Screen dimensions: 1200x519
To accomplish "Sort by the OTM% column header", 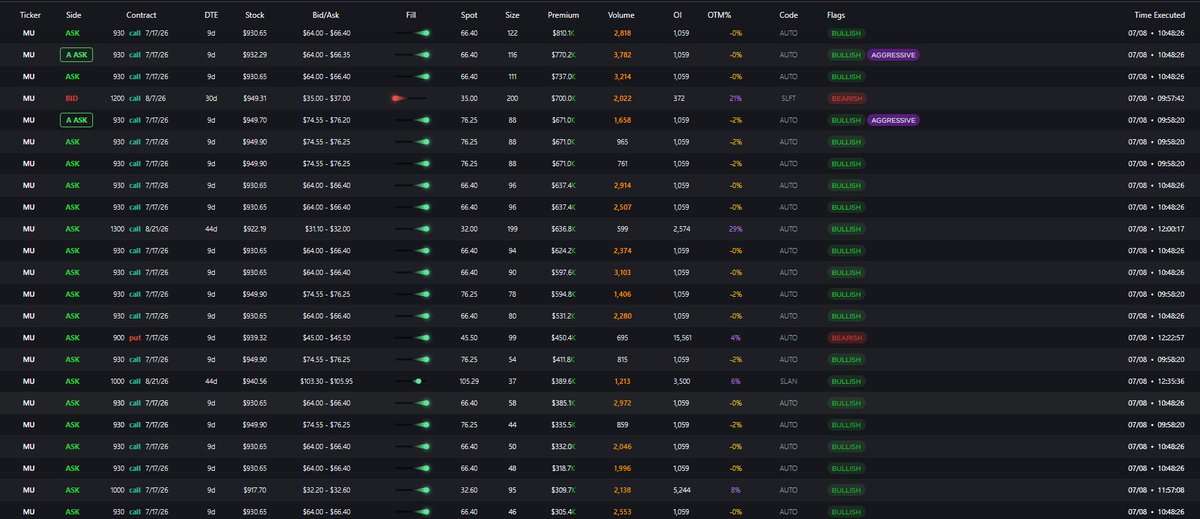I will click(x=719, y=16).
